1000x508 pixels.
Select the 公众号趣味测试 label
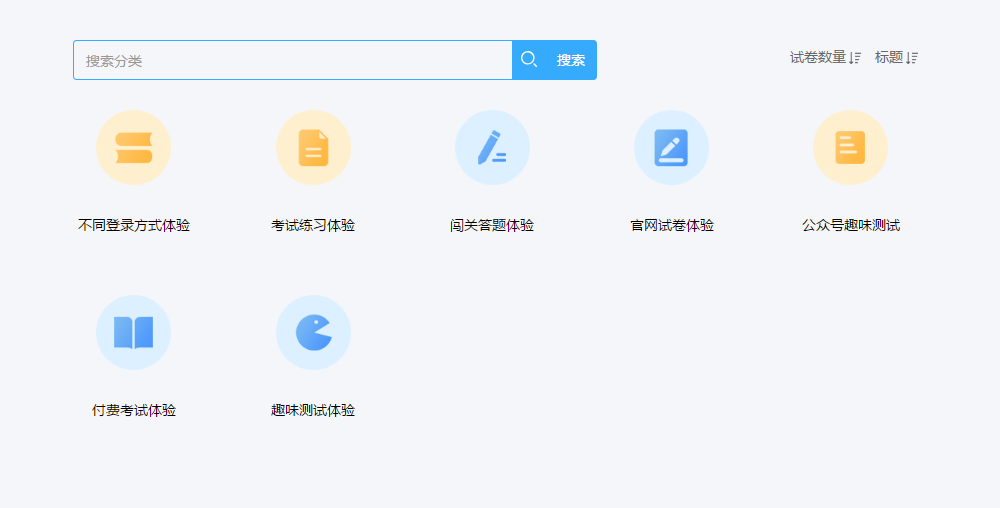click(851, 226)
